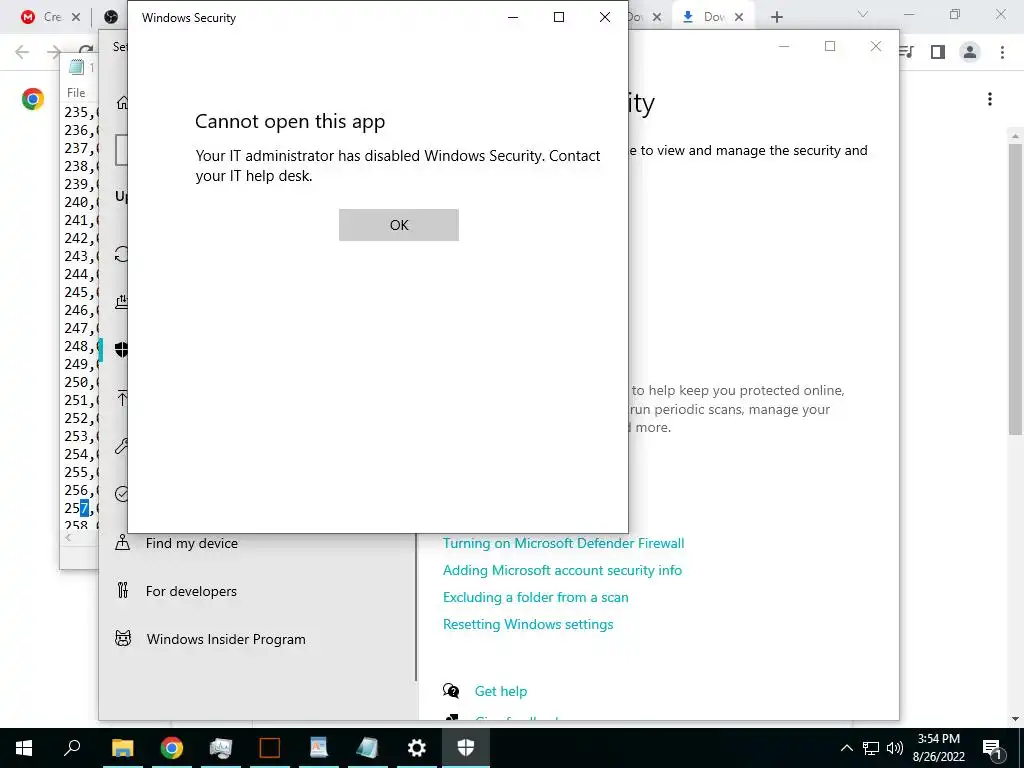
Task: Open Windows Insider Program settings
Action: pyautogui.click(x=226, y=639)
